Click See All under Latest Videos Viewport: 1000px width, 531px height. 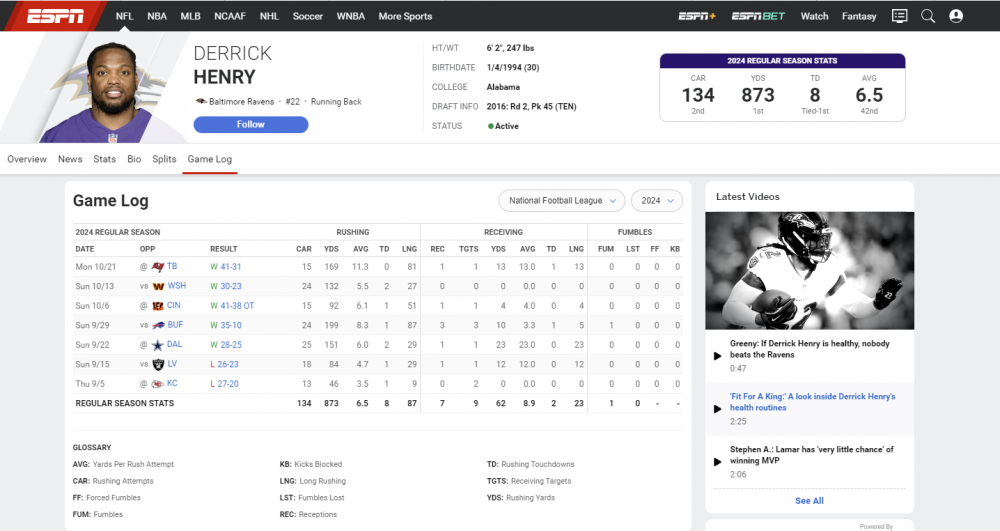[x=809, y=501]
